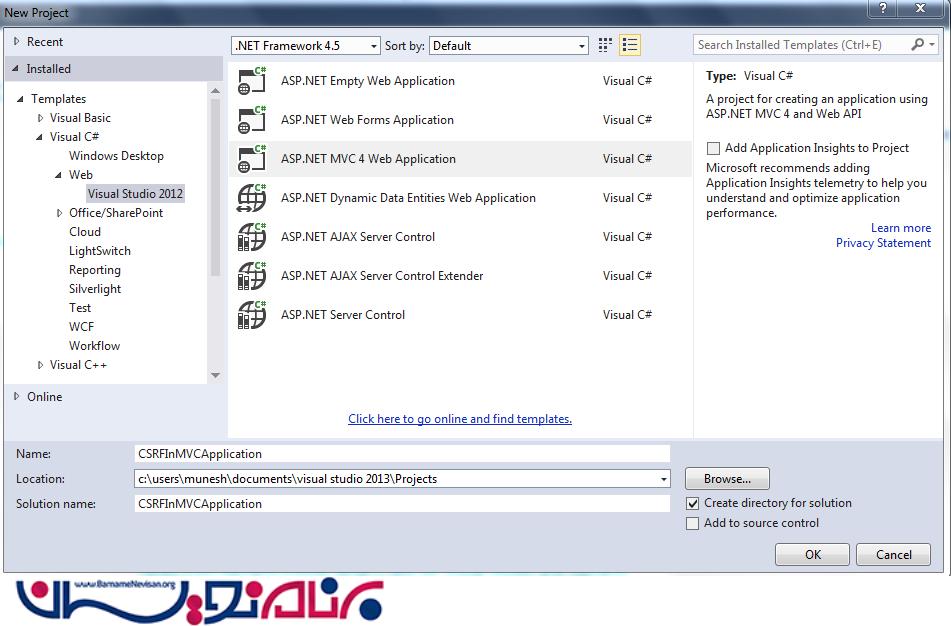Switch to small icons view
This screenshot has height=626, width=951.
(x=605, y=45)
